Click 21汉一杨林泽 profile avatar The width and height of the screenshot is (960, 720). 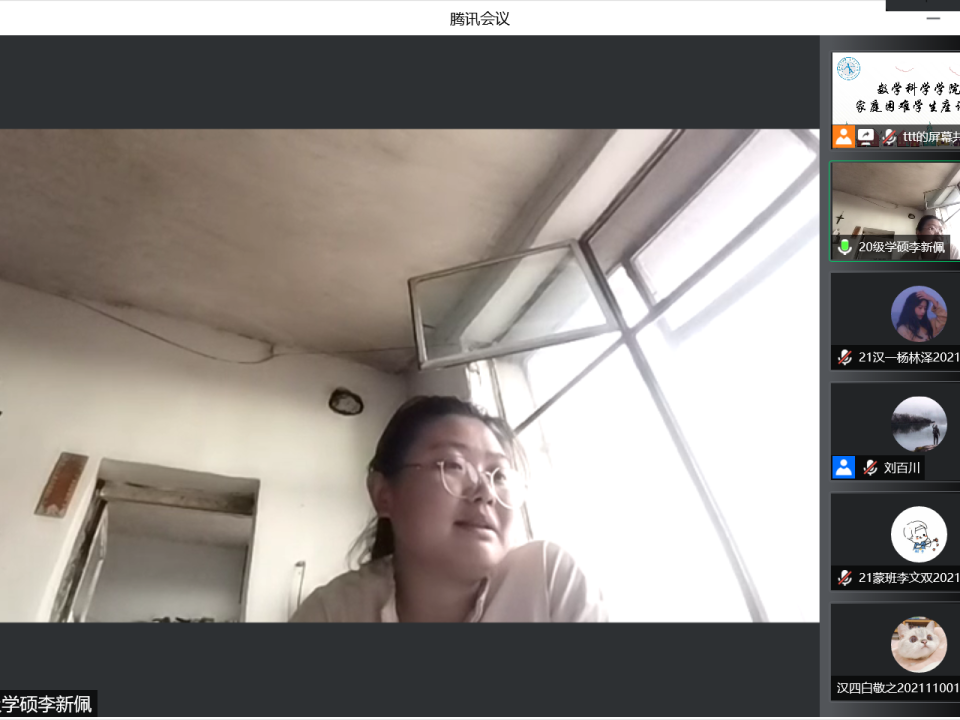(918, 314)
